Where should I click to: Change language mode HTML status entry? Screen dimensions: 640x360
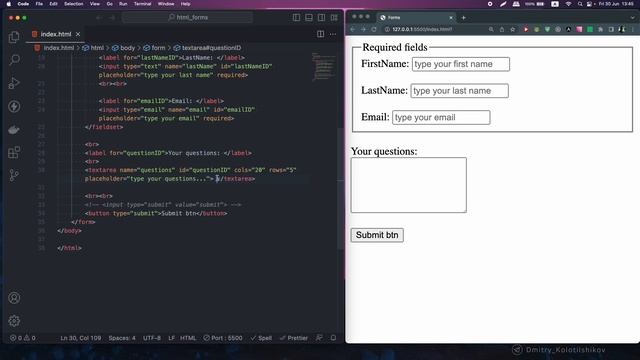click(188, 338)
